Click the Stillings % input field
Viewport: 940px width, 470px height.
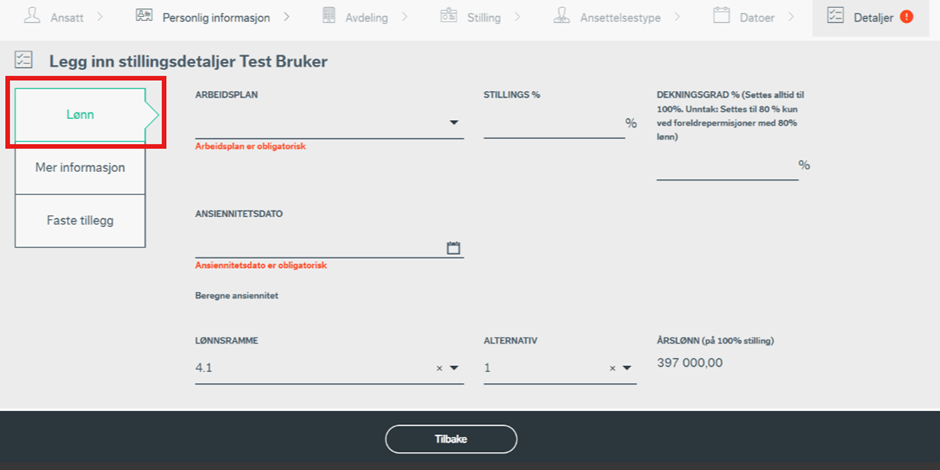point(553,124)
